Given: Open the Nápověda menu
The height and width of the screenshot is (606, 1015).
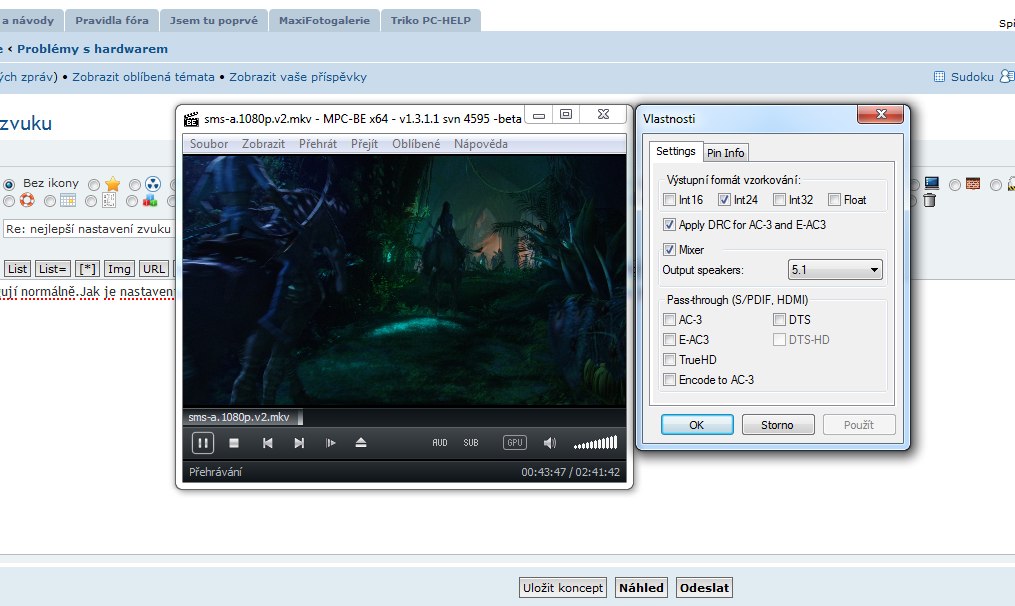Looking at the screenshot, I should [x=481, y=144].
